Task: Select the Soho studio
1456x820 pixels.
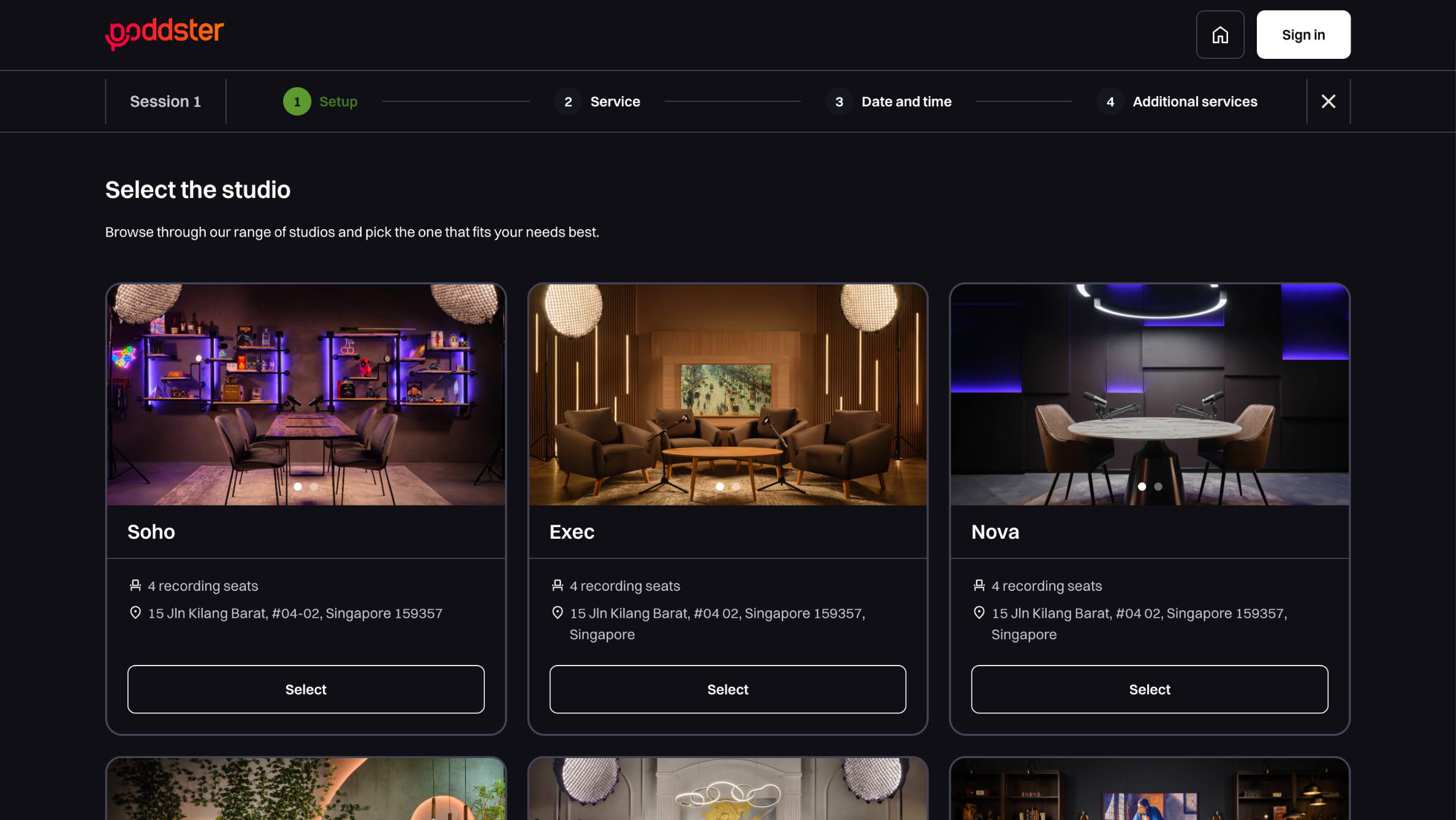Action: tap(306, 689)
